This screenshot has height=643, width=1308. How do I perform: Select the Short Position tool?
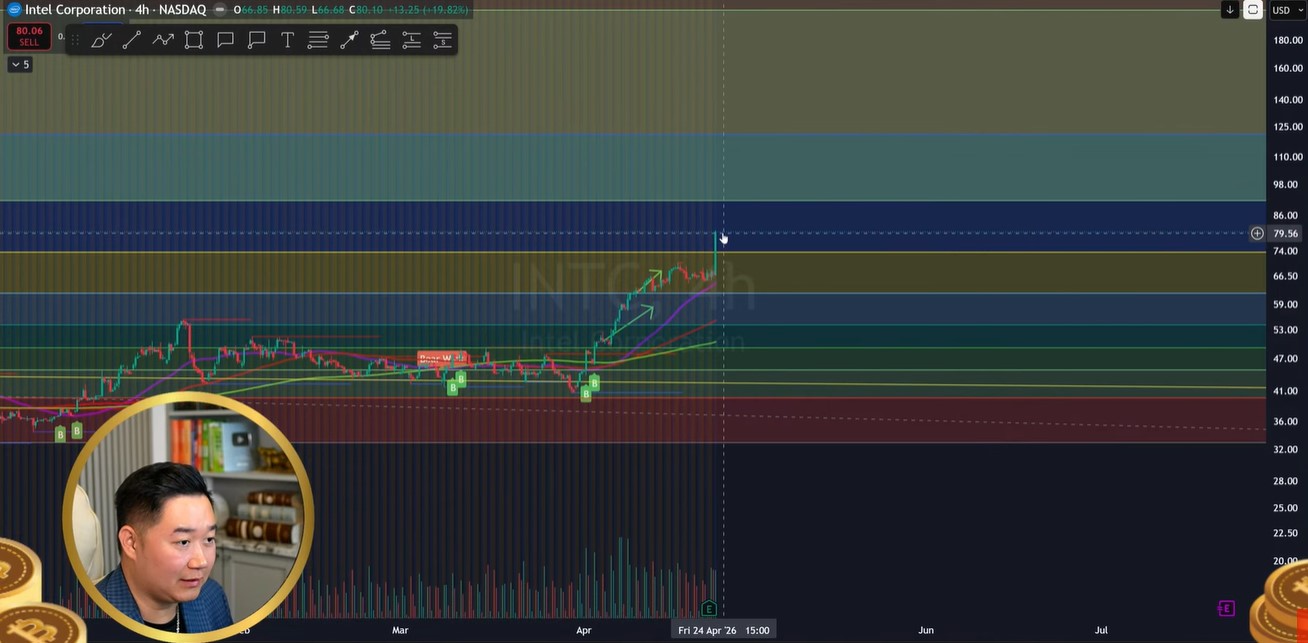(x=442, y=40)
